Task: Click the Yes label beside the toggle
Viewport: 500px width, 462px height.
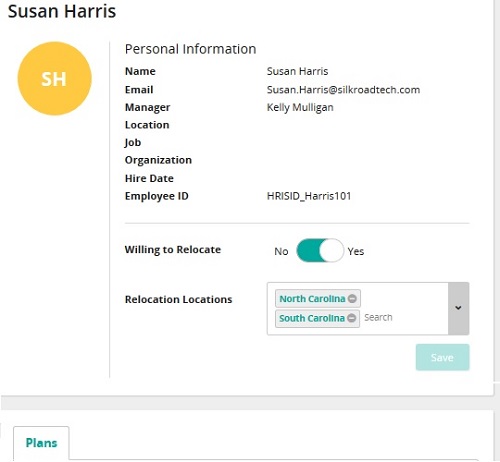Action: click(x=356, y=251)
